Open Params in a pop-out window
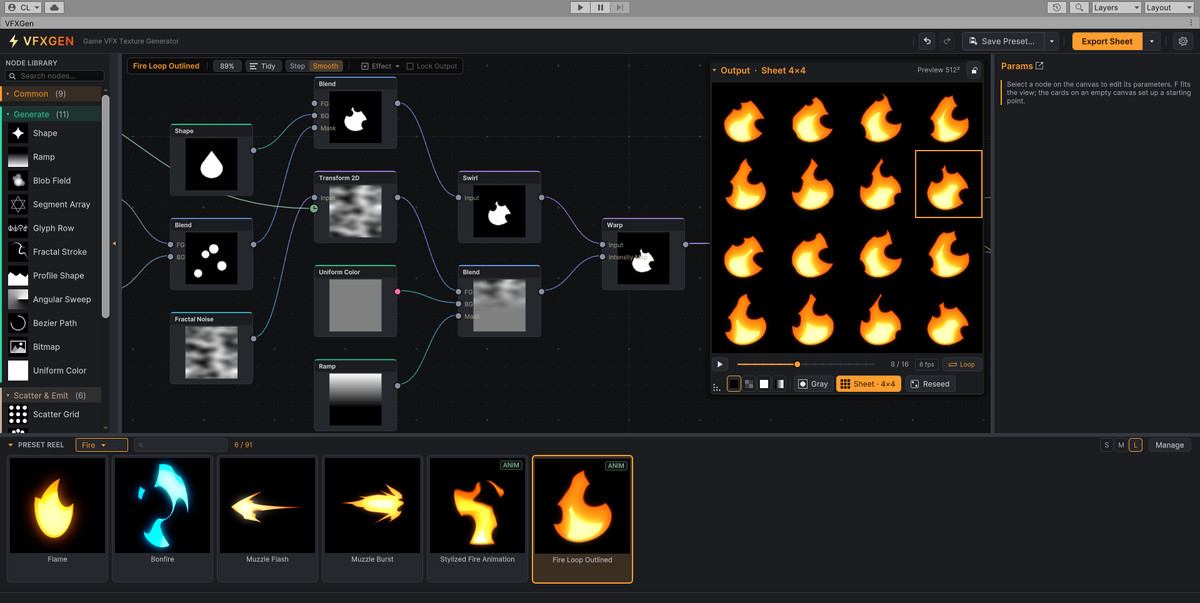 click(1039, 66)
